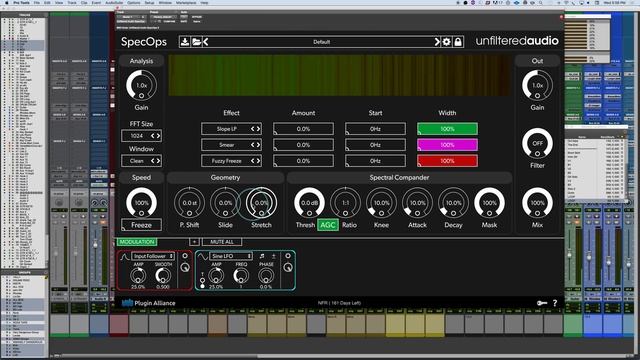This screenshot has height=360, width=640.
Task: Click the Input Follower envelope shape icon
Action: (x=124, y=256)
